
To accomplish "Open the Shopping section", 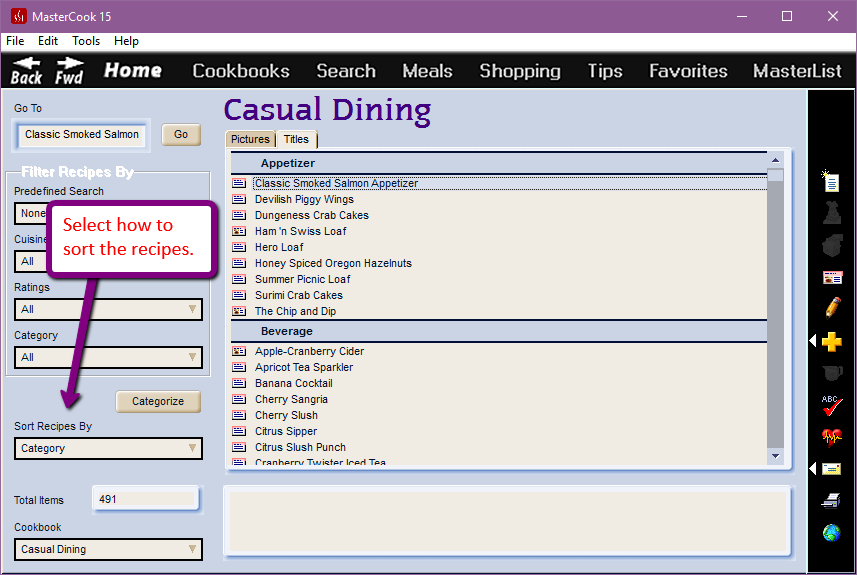I will pyautogui.click(x=520, y=71).
